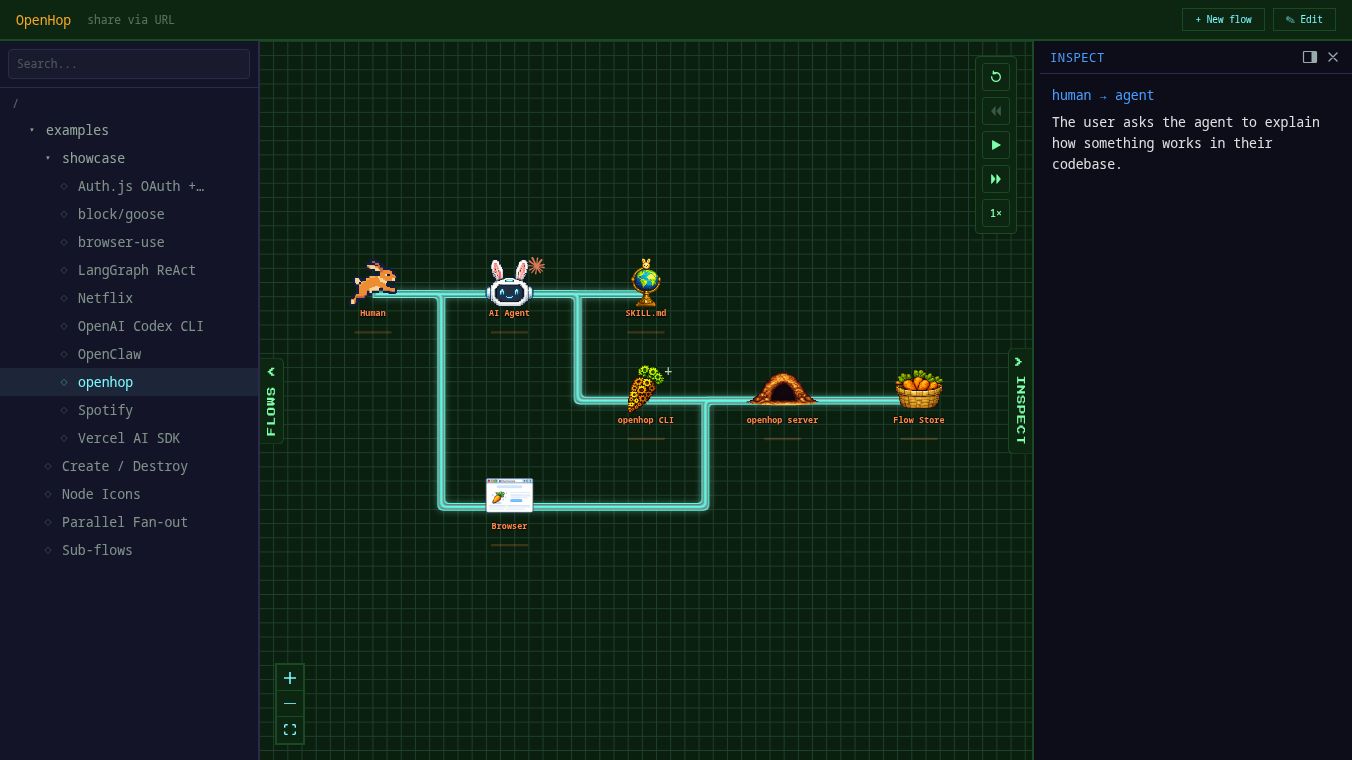Click the OpenHop logo link
The width and height of the screenshot is (1352, 760).
[x=43, y=20]
